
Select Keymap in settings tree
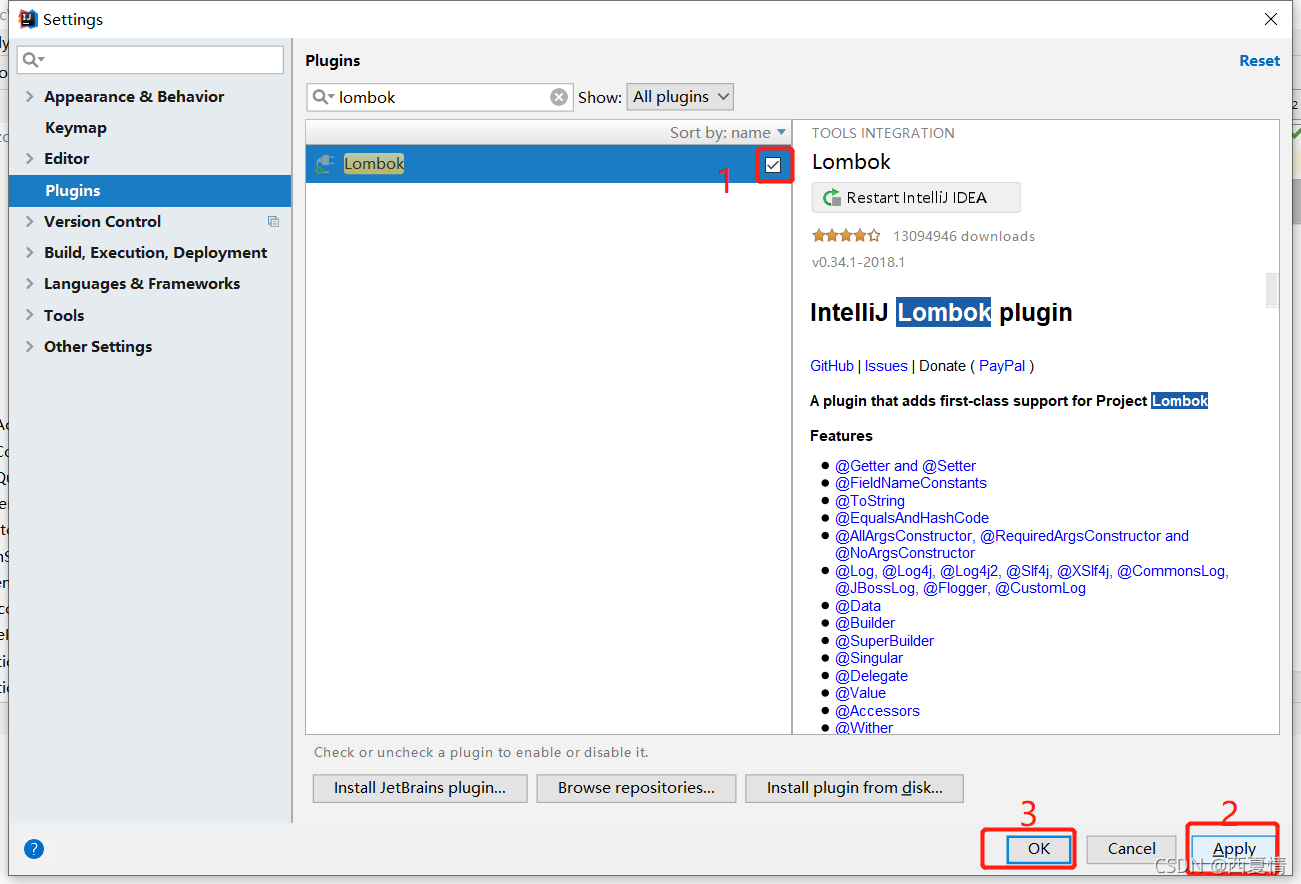coord(76,128)
